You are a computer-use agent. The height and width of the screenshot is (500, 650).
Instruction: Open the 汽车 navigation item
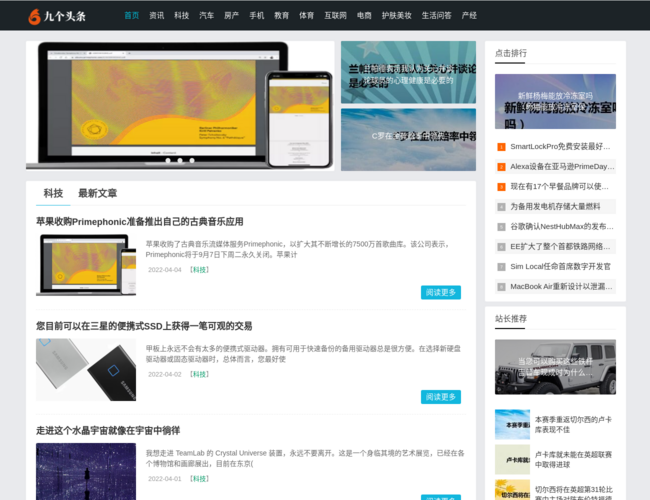[206, 16]
